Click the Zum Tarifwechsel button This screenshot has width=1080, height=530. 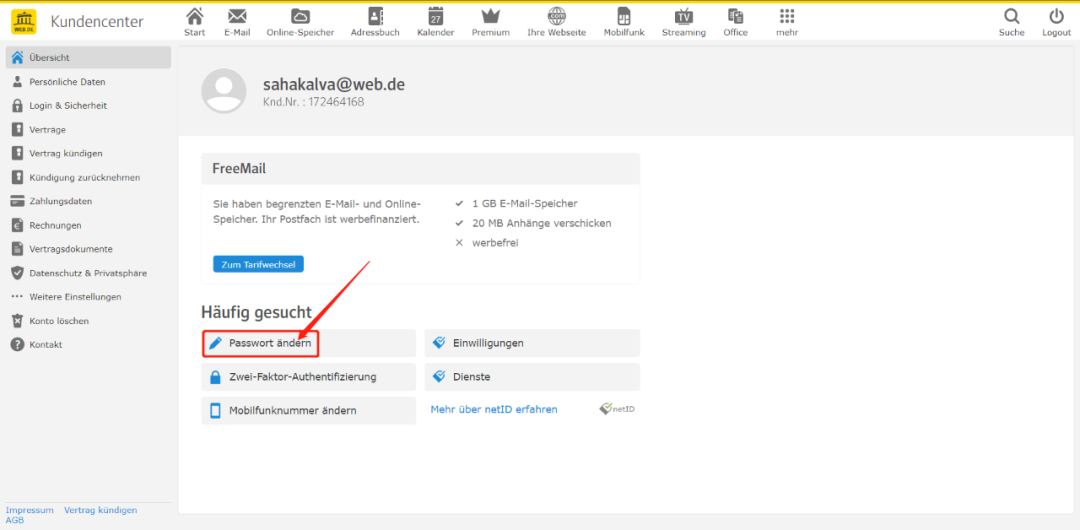[258, 265]
